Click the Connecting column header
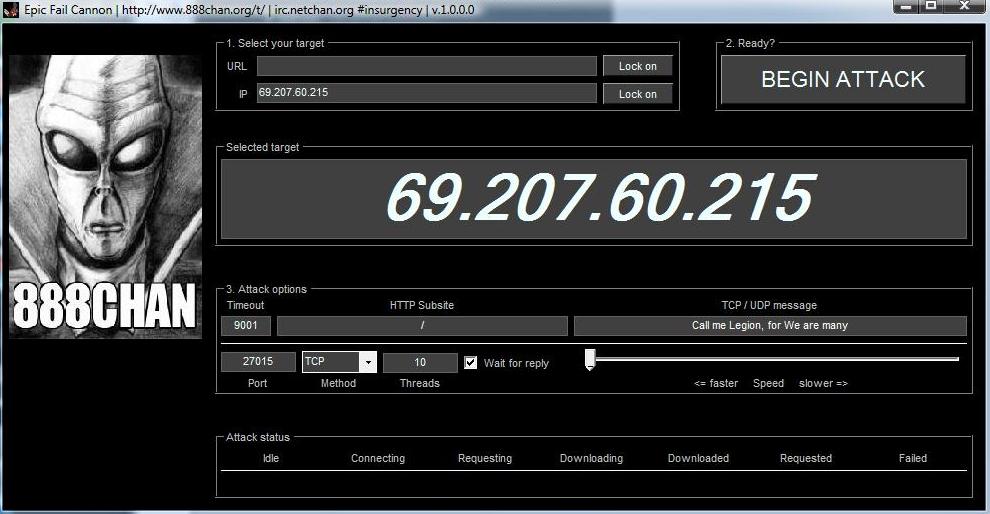990x514 pixels. tap(378, 458)
